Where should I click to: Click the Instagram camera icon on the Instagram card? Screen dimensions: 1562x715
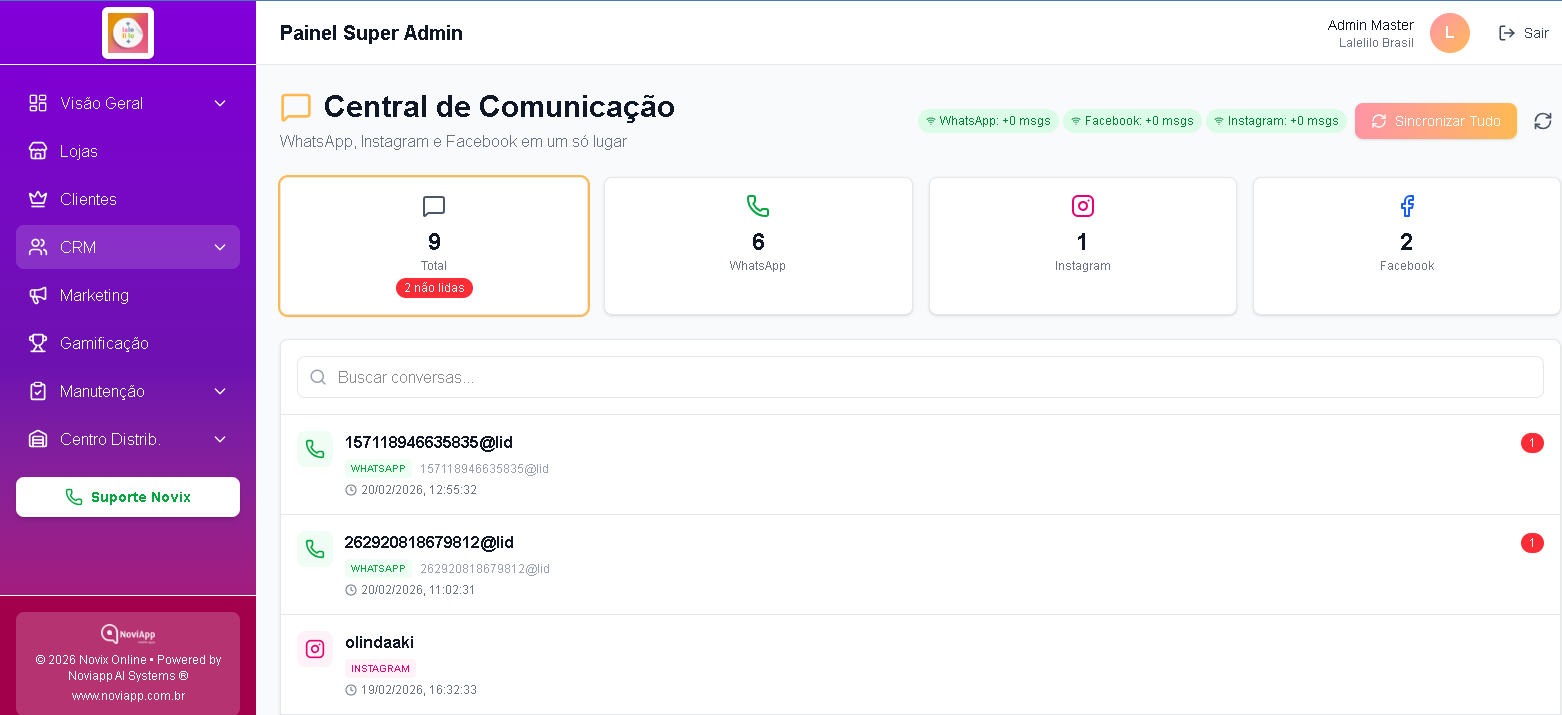[1083, 206]
